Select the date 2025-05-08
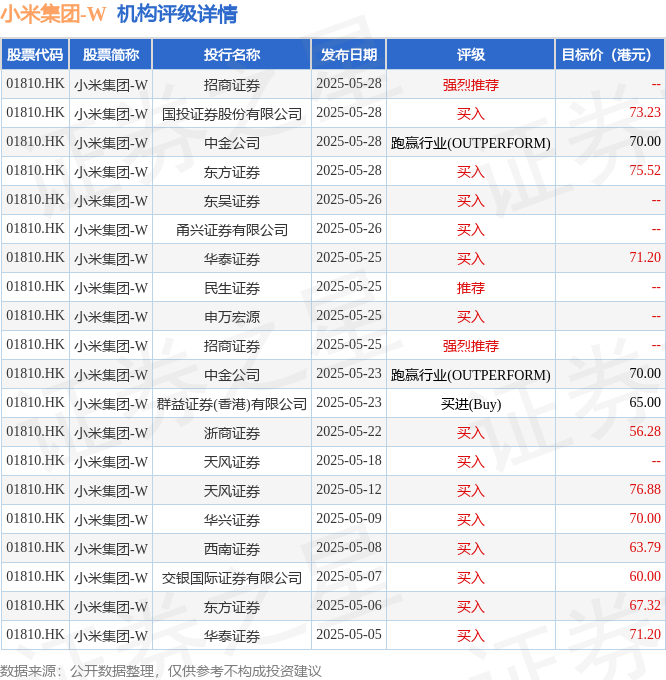 pyautogui.click(x=349, y=548)
